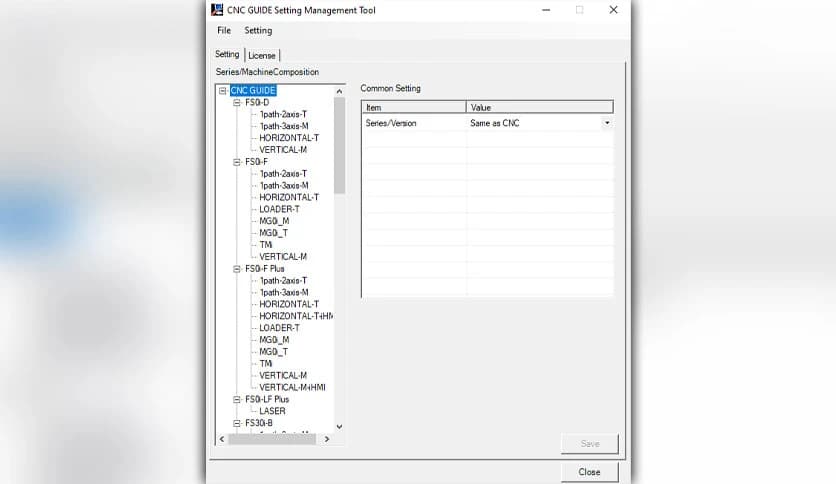This screenshot has height=484, width=836.
Task: Click the Item column header
Action: coord(414,107)
